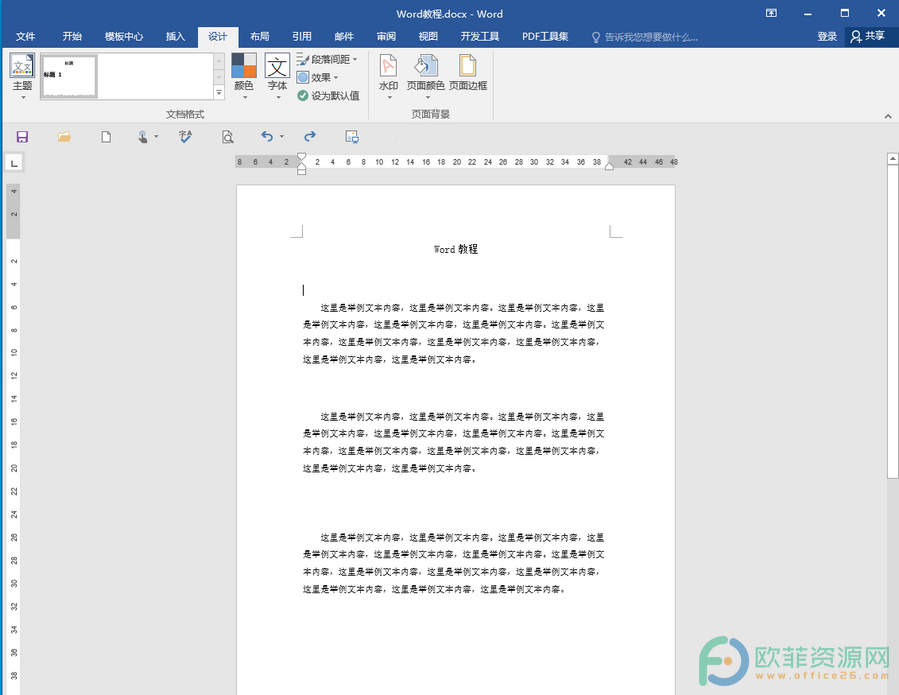Switch to the Insert (插入) tab
The width and height of the screenshot is (899, 695).
[x=175, y=37]
